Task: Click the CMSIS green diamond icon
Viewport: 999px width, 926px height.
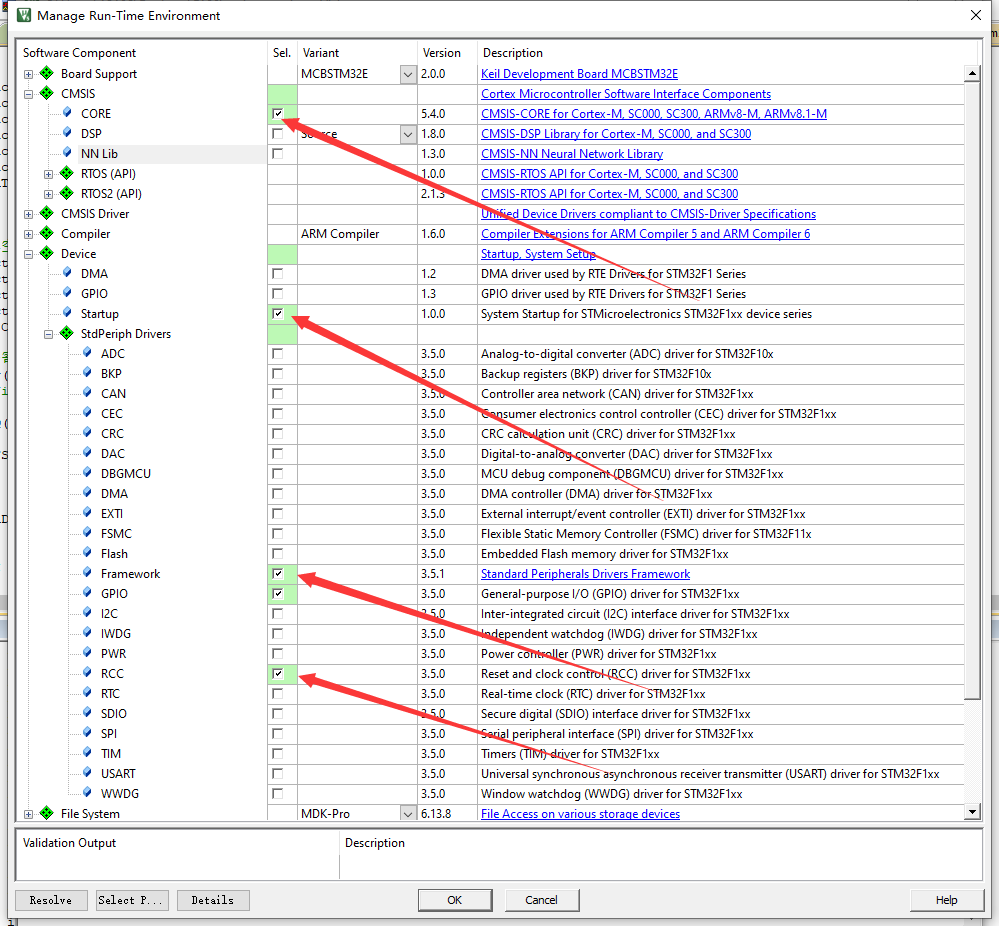Action: [x=47, y=93]
